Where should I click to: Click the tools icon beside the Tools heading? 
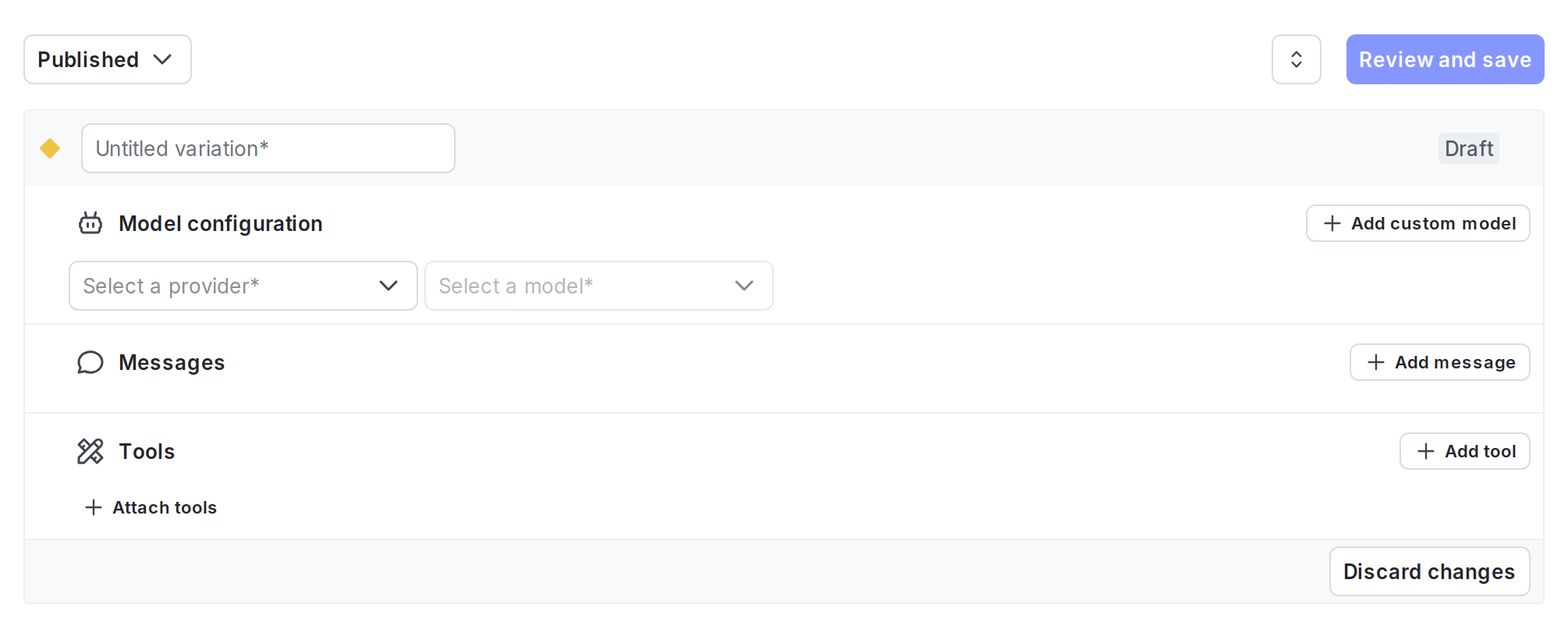[91, 451]
